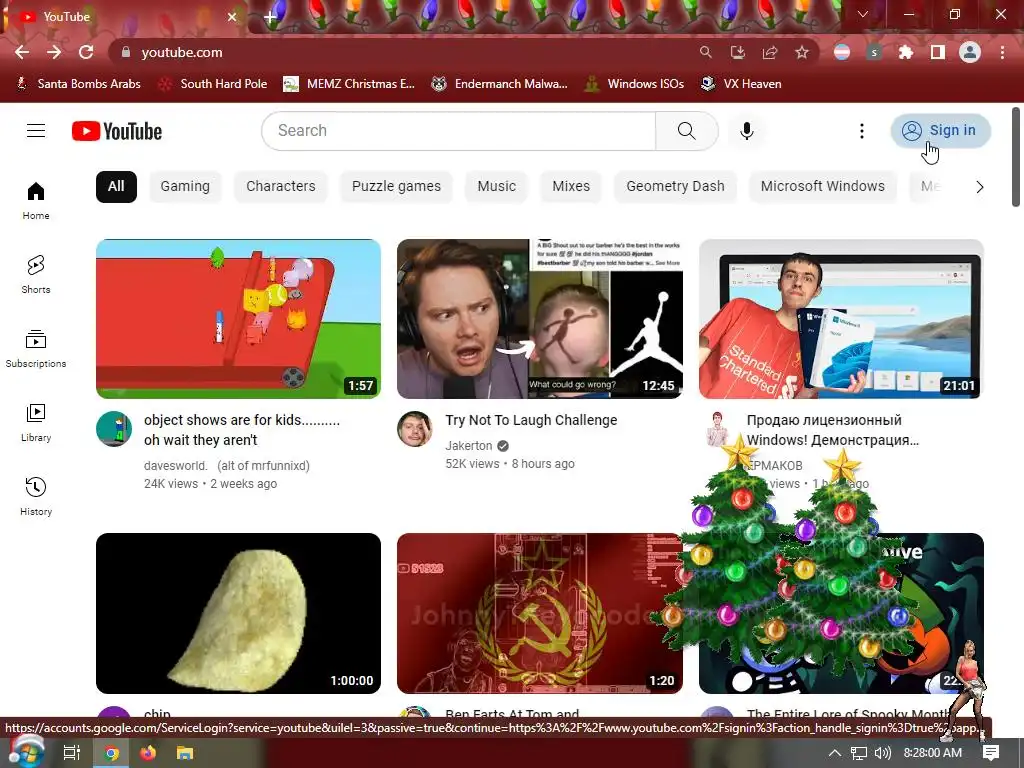
Task: Open Task View on taskbar
Action: (72, 753)
